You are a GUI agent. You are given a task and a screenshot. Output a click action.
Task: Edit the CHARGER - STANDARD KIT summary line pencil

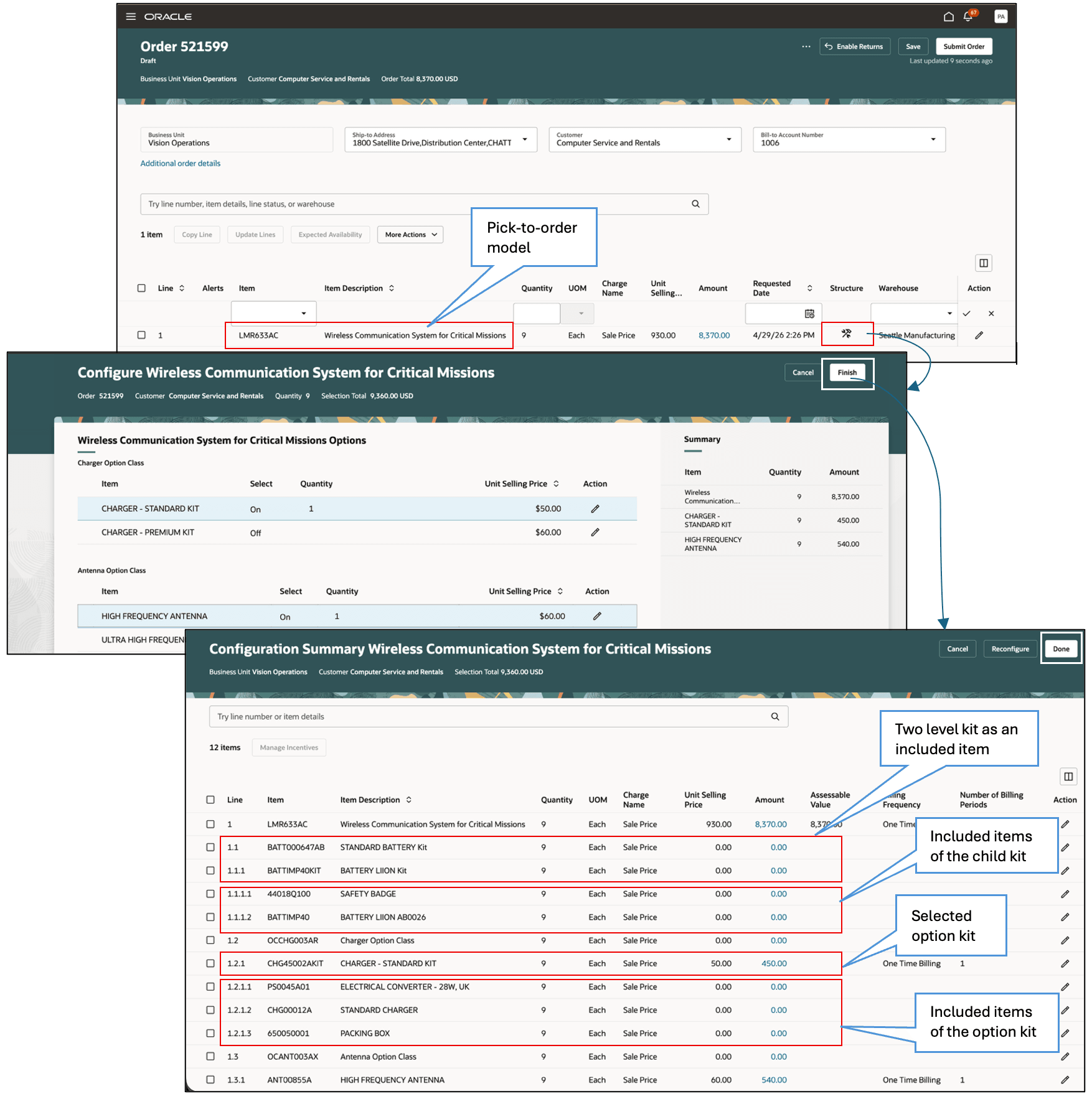click(1065, 964)
